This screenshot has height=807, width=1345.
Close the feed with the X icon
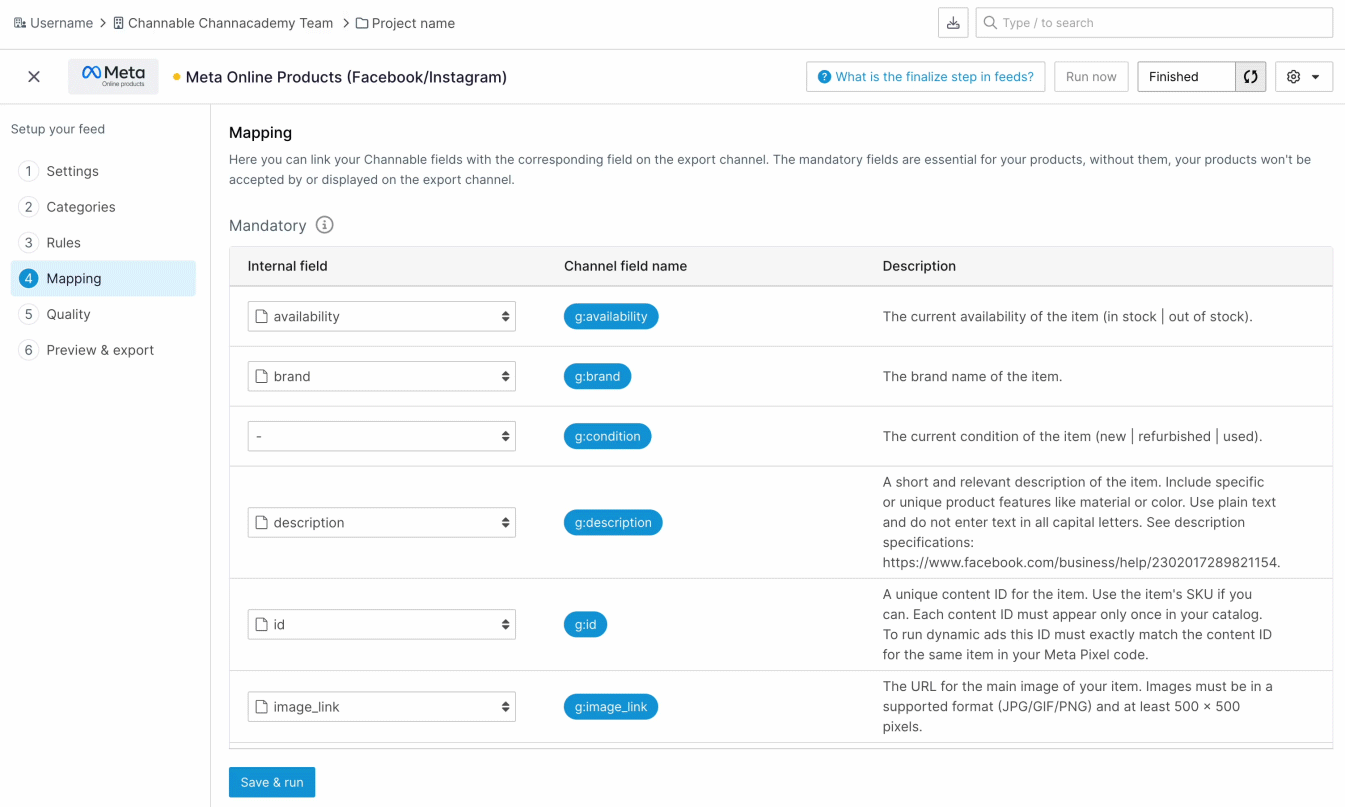click(34, 77)
